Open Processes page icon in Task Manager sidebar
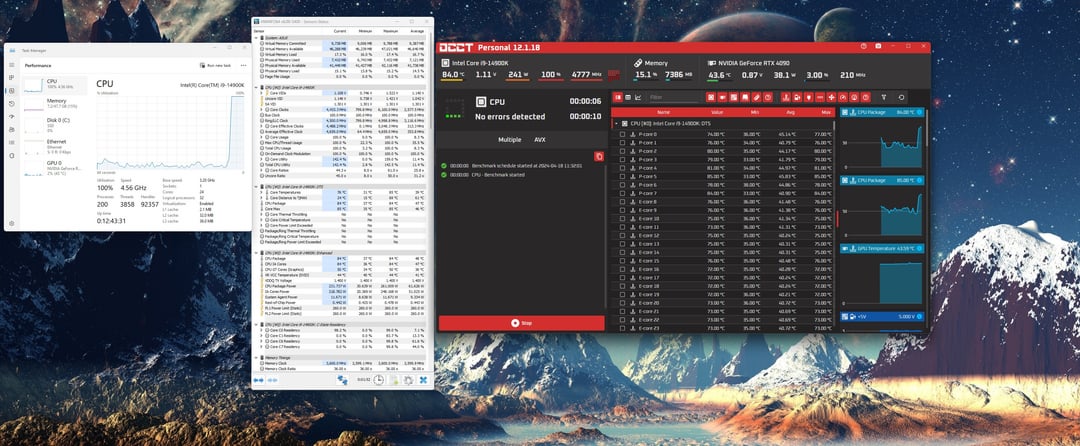 click(12, 78)
